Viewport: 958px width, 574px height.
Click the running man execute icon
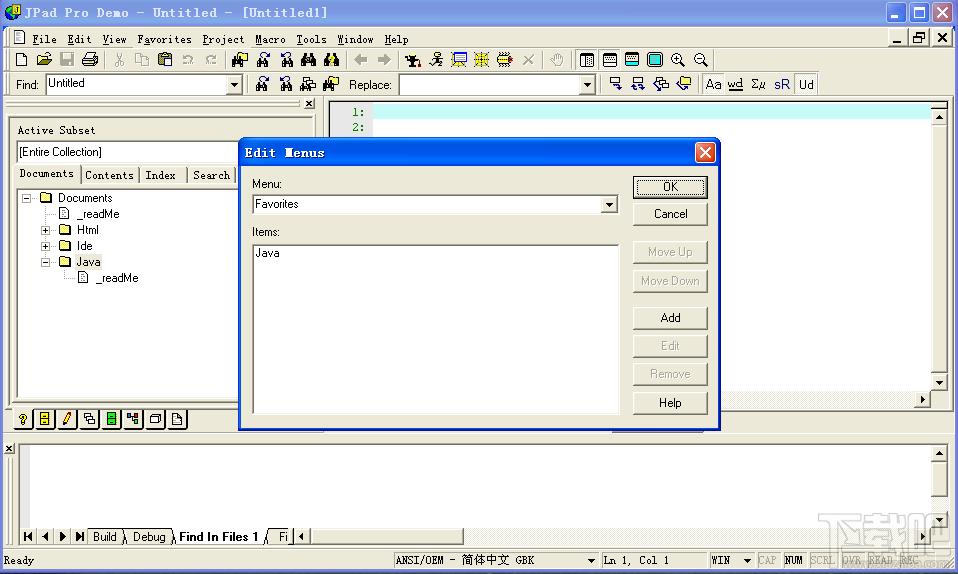click(436, 59)
